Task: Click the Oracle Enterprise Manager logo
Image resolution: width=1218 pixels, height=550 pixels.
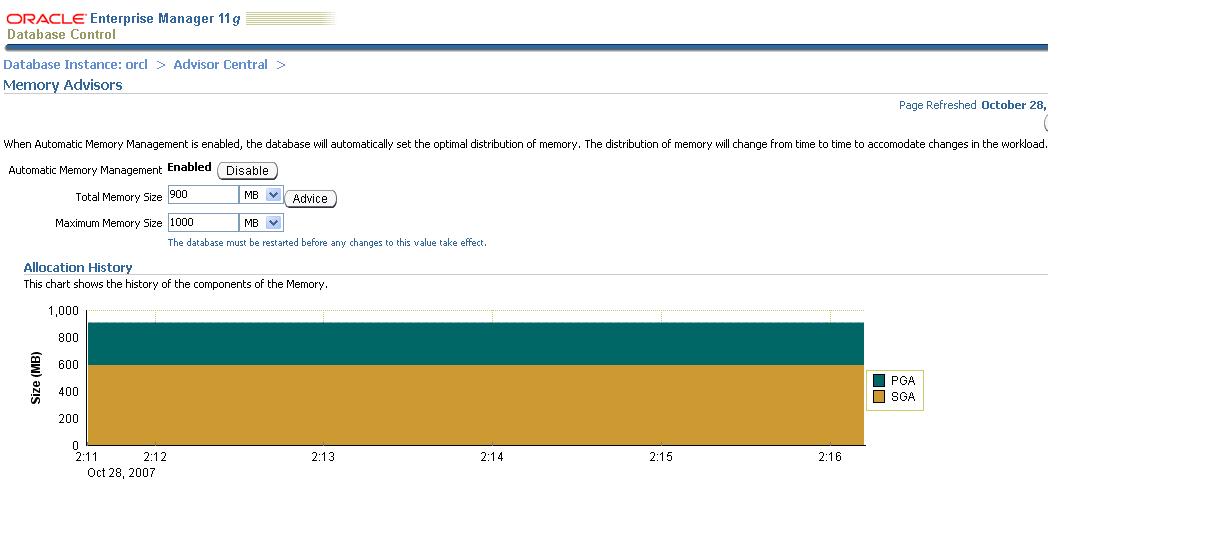Action: click(124, 19)
